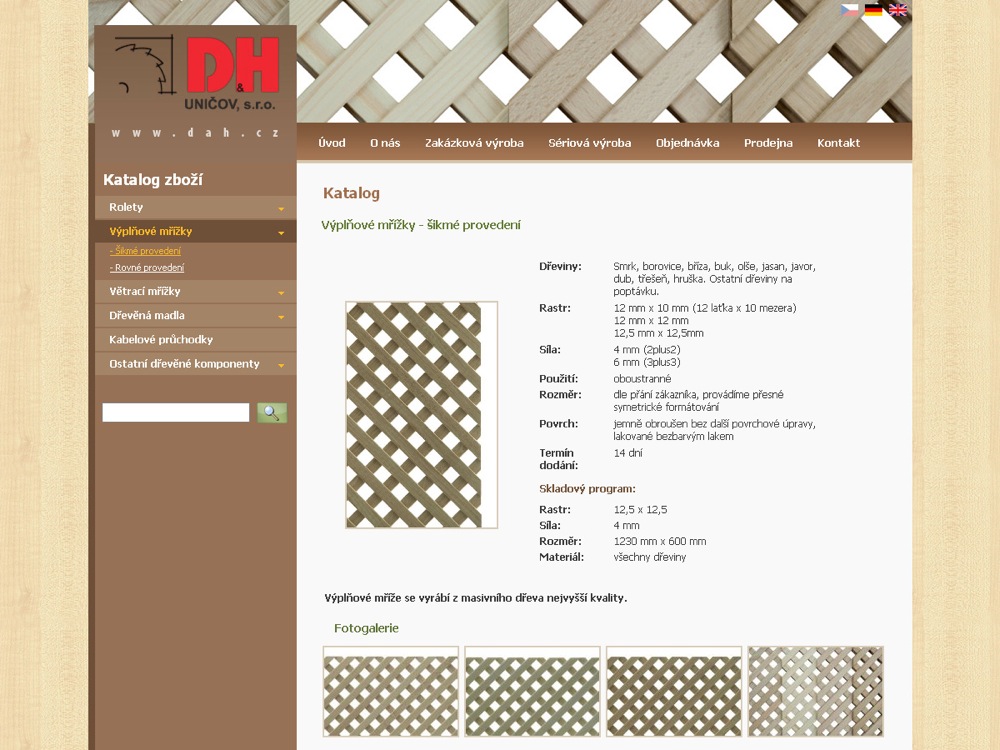Expand the Rolety category arrow

[x=281, y=209]
